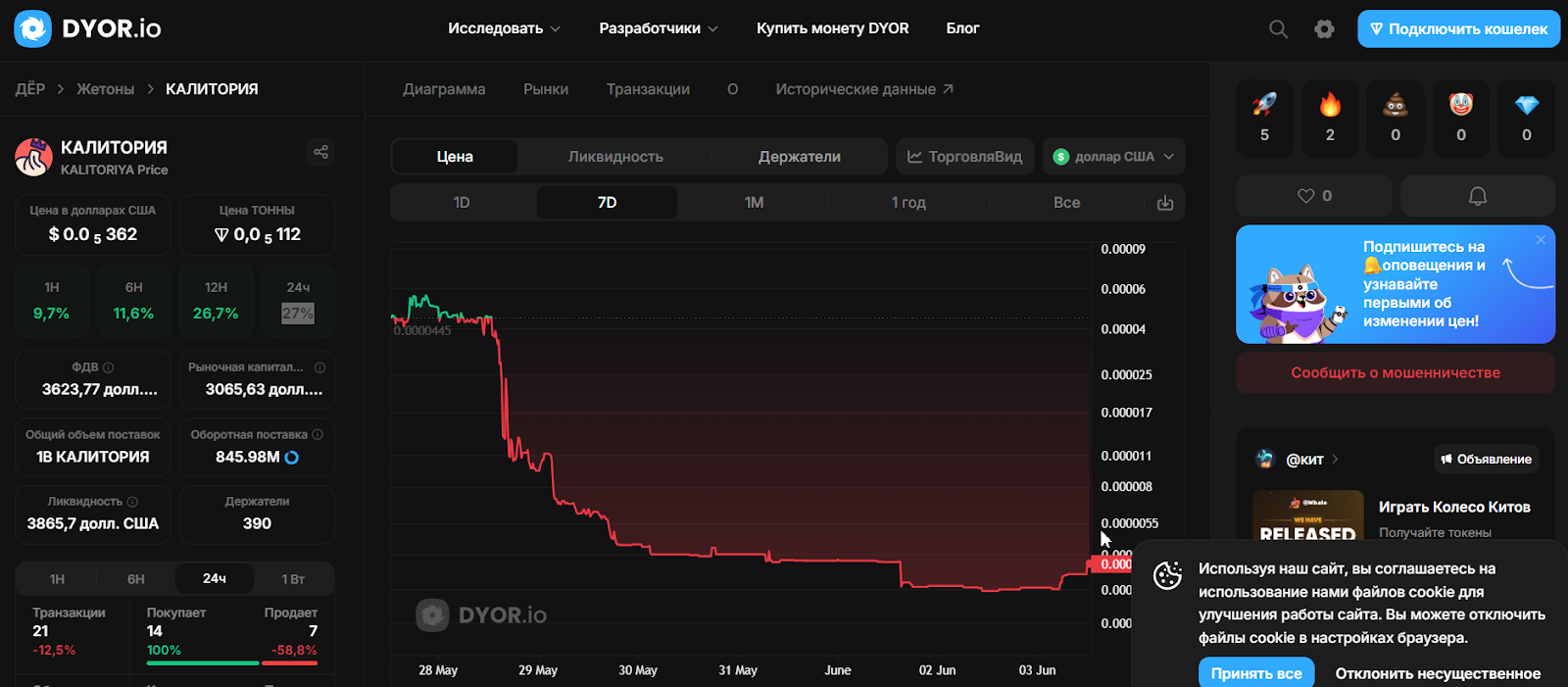Select the 7D time range
The width and height of the screenshot is (1568, 687).
[607, 203]
